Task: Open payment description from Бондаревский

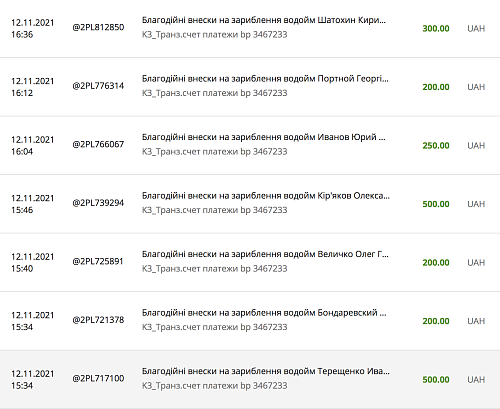Action: 264,313
